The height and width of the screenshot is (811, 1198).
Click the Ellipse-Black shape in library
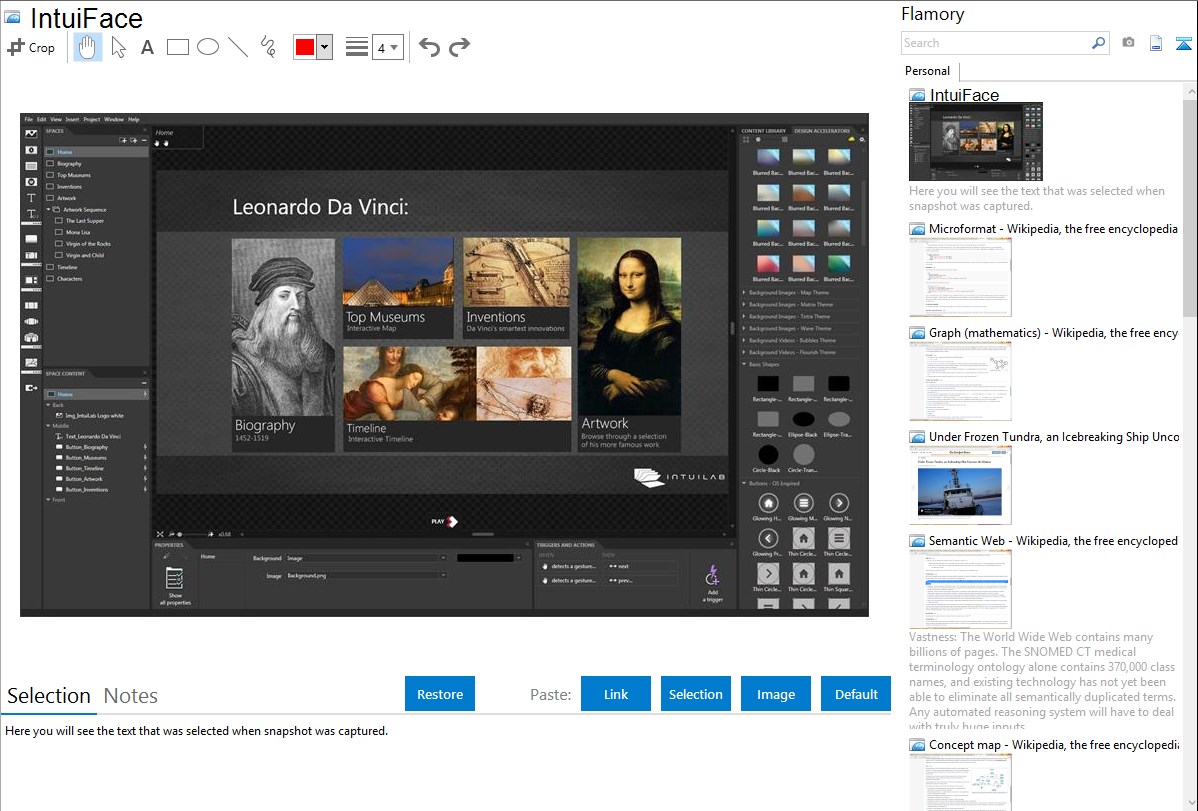tap(803, 419)
